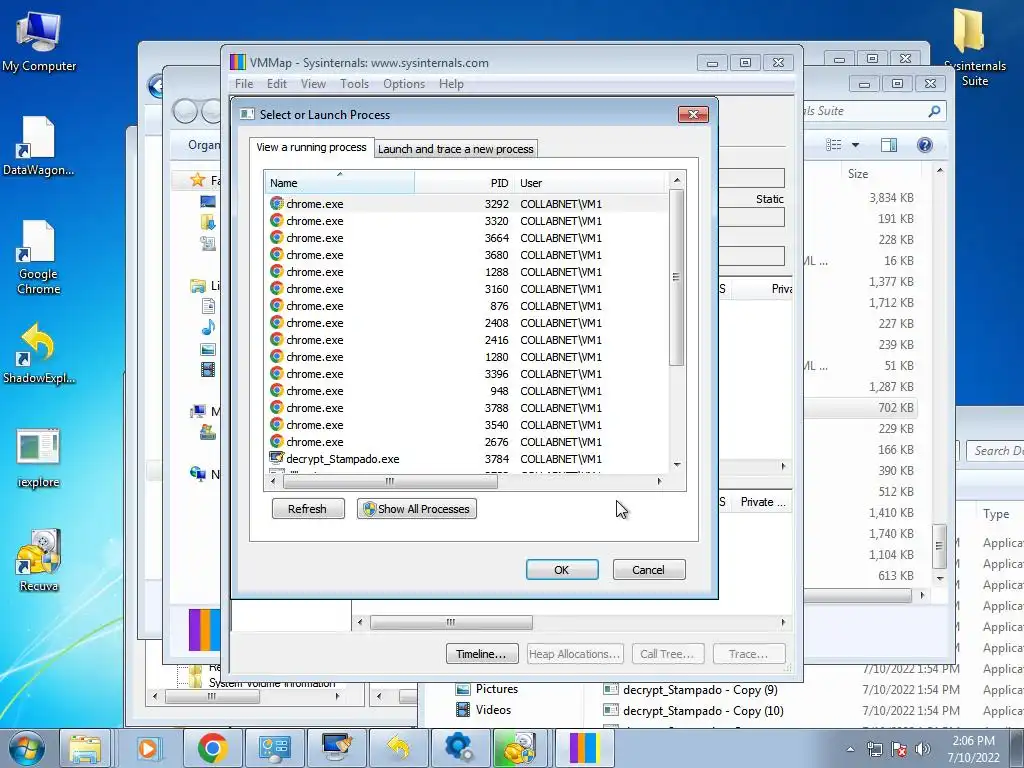Image resolution: width=1024 pixels, height=768 pixels.
Task: Select chrome.exe with PID 3292
Action: [467, 204]
